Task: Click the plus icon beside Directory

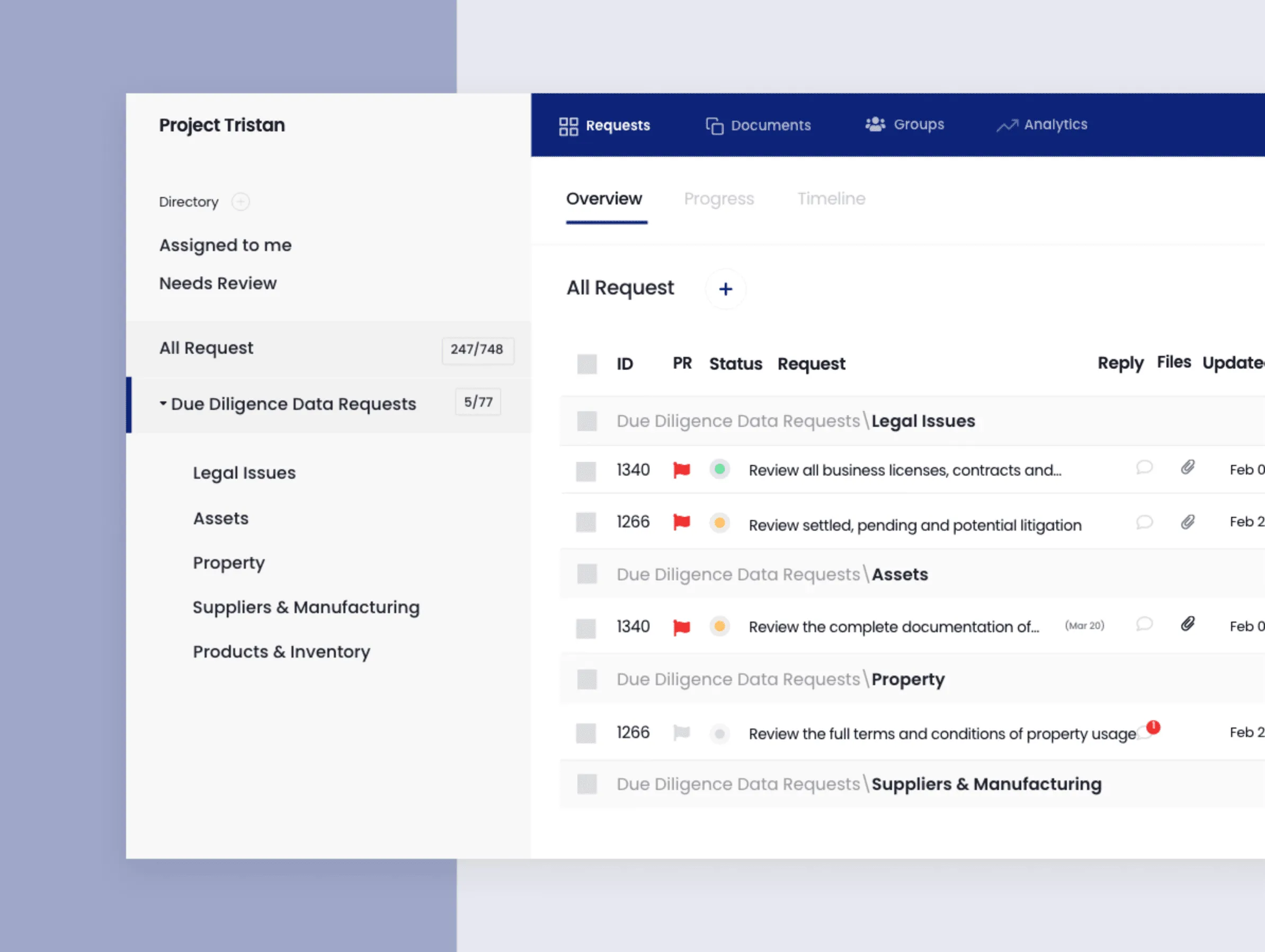Action: click(240, 202)
